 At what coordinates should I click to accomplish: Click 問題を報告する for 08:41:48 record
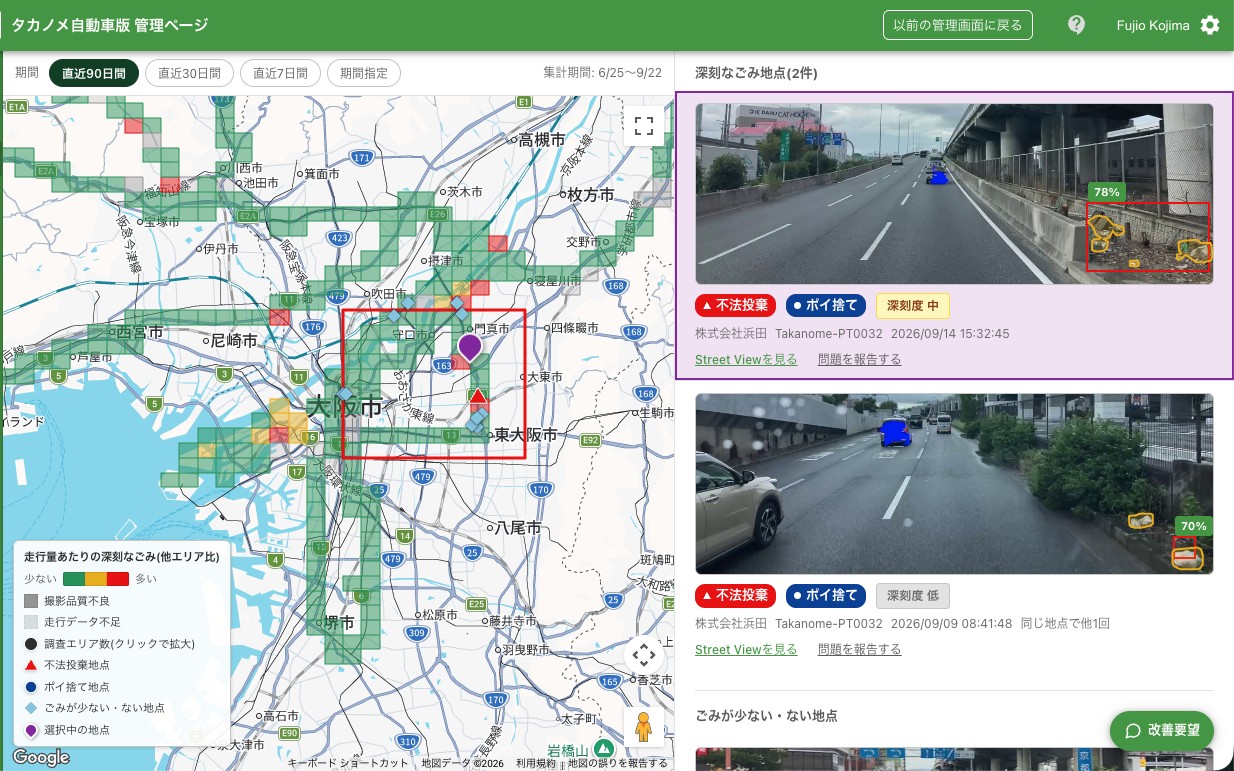tap(859, 649)
